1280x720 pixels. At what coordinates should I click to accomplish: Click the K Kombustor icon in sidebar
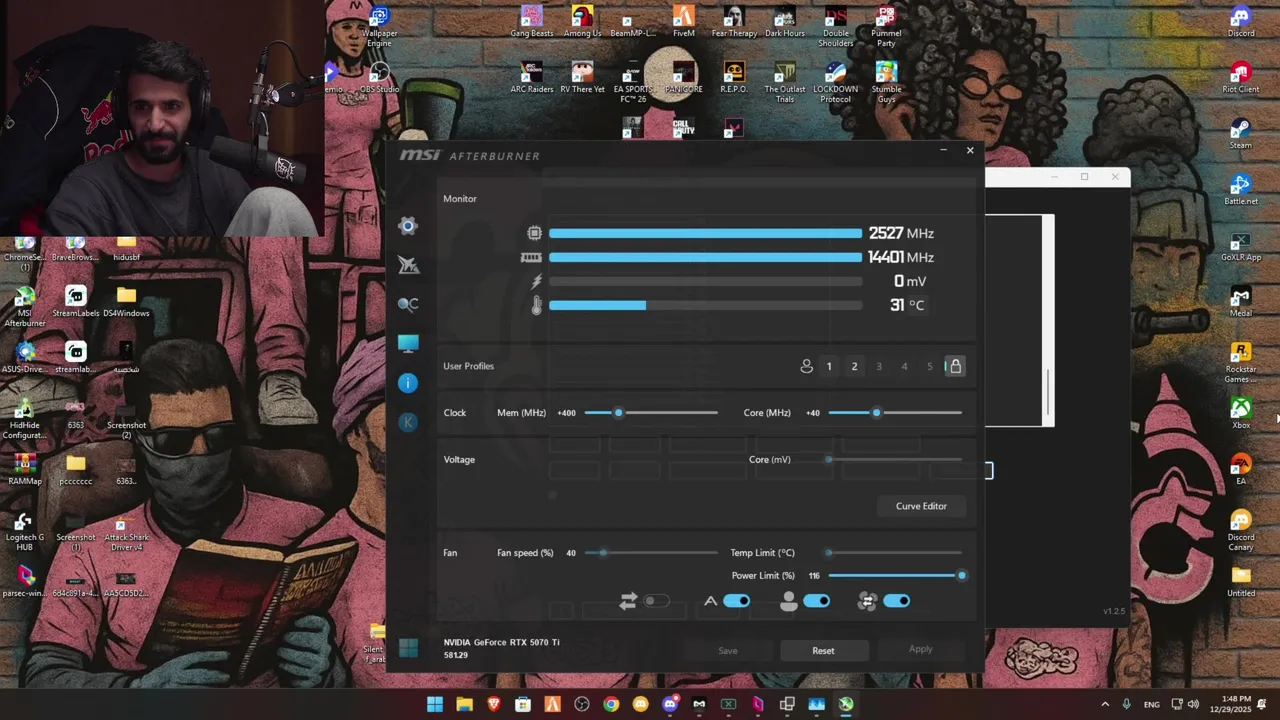point(407,422)
